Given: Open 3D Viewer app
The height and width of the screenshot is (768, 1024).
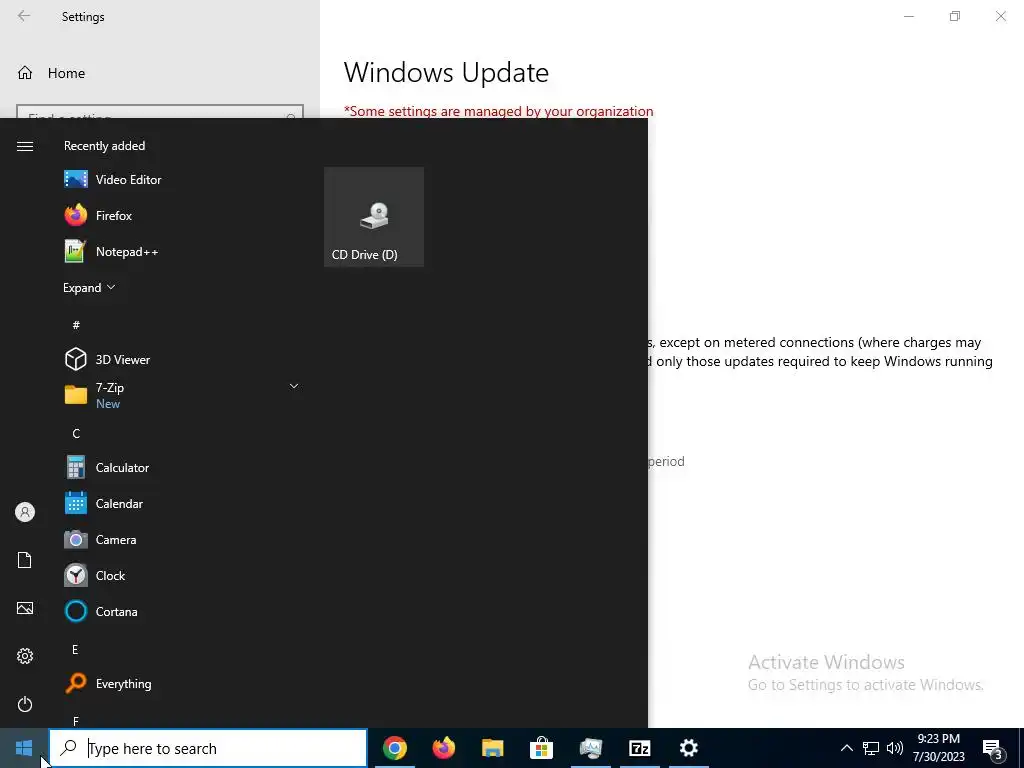Looking at the screenshot, I should [181, 360].
